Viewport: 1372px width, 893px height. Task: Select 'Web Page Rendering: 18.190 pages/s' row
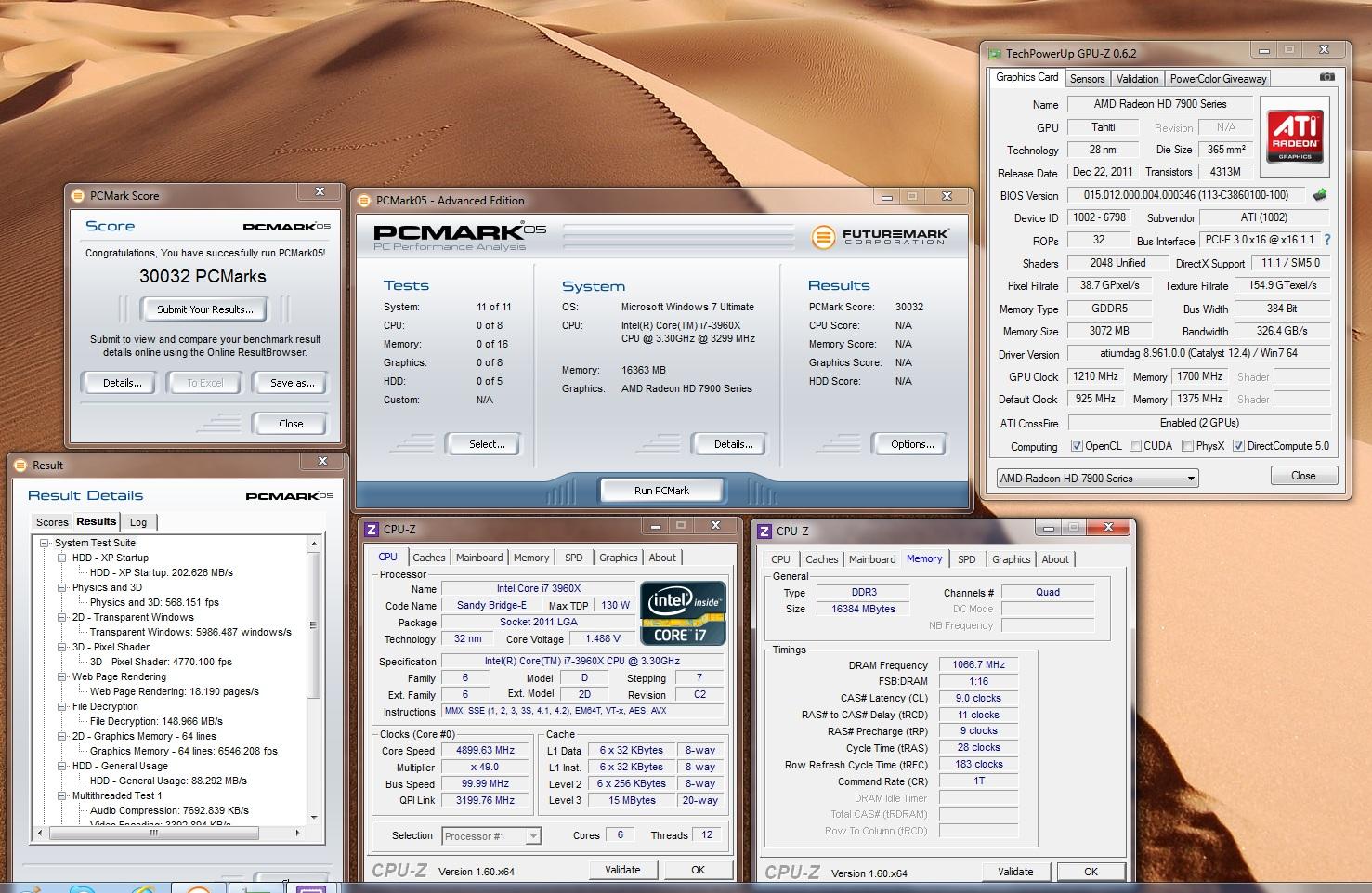tap(175, 691)
